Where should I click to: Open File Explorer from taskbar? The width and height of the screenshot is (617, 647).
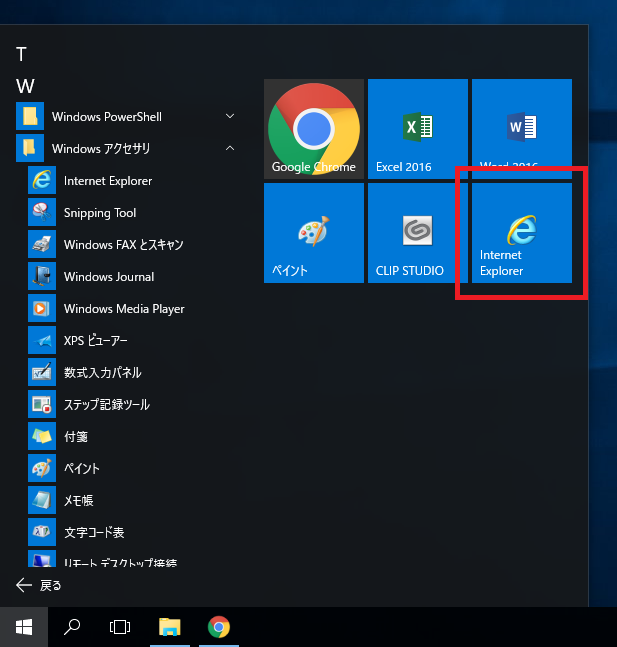pos(170,627)
